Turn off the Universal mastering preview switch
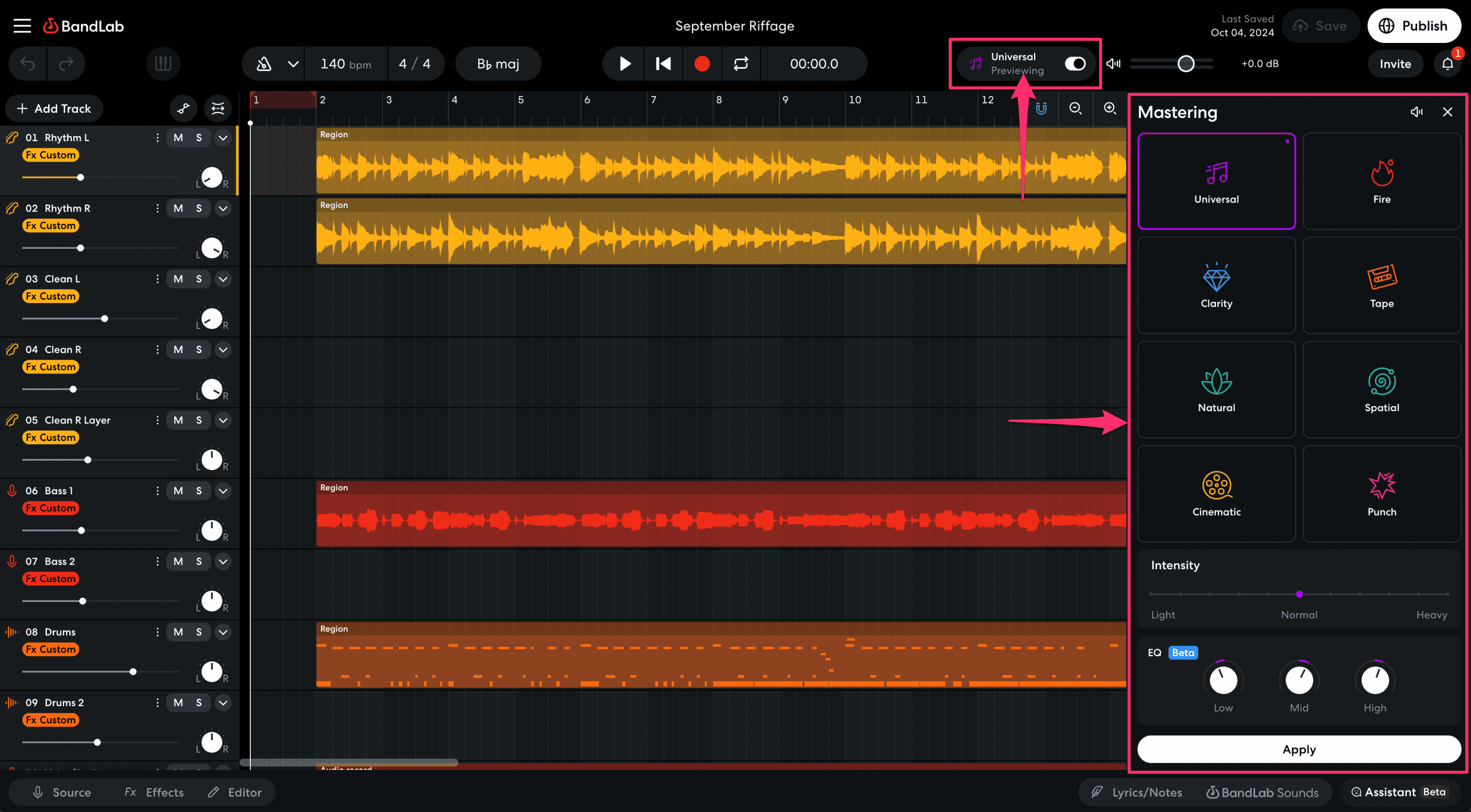The image size is (1471, 812). pyautogui.click(x=1075, y=63)
